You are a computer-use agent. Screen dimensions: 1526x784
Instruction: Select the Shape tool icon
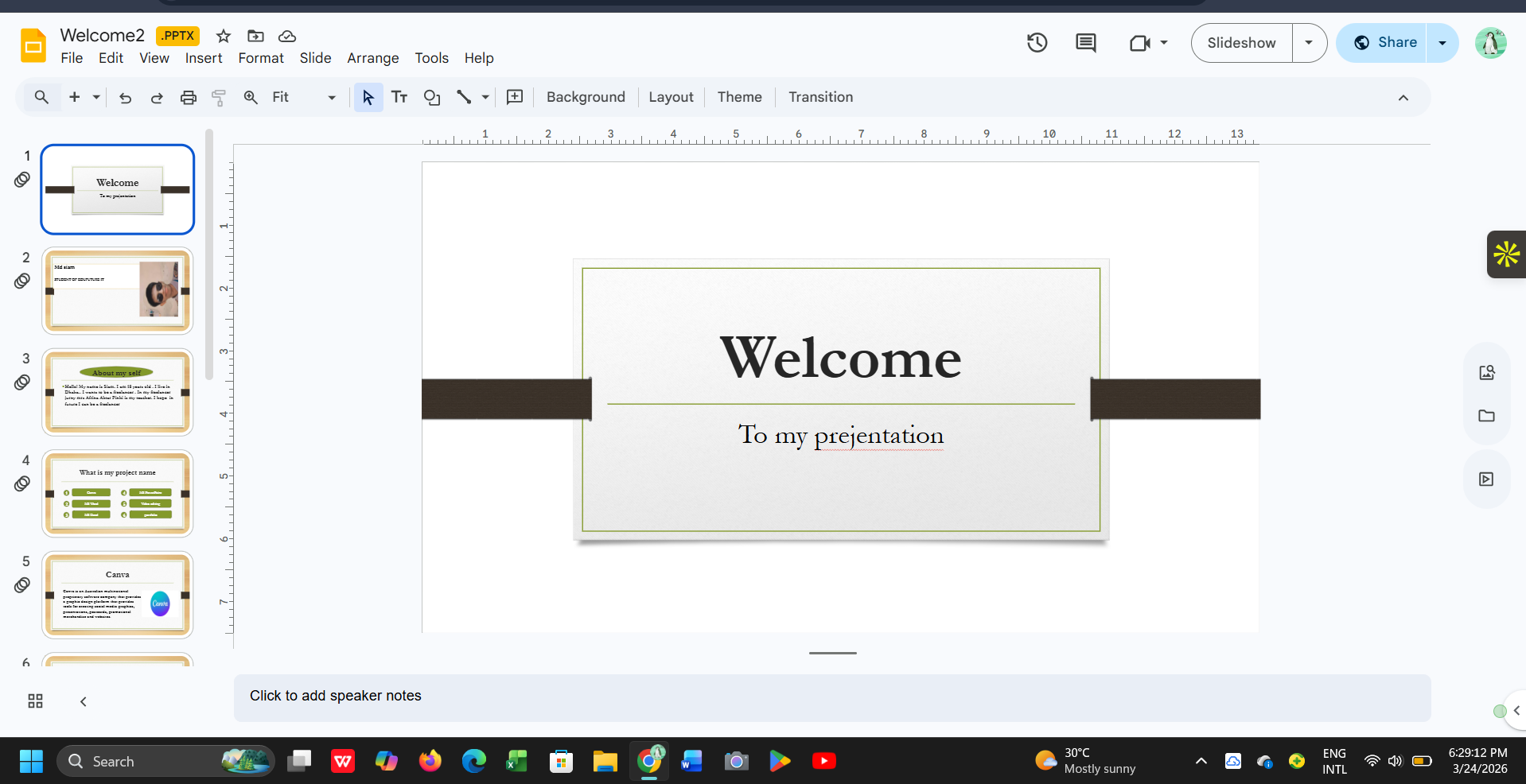click(x=431, y=97)
